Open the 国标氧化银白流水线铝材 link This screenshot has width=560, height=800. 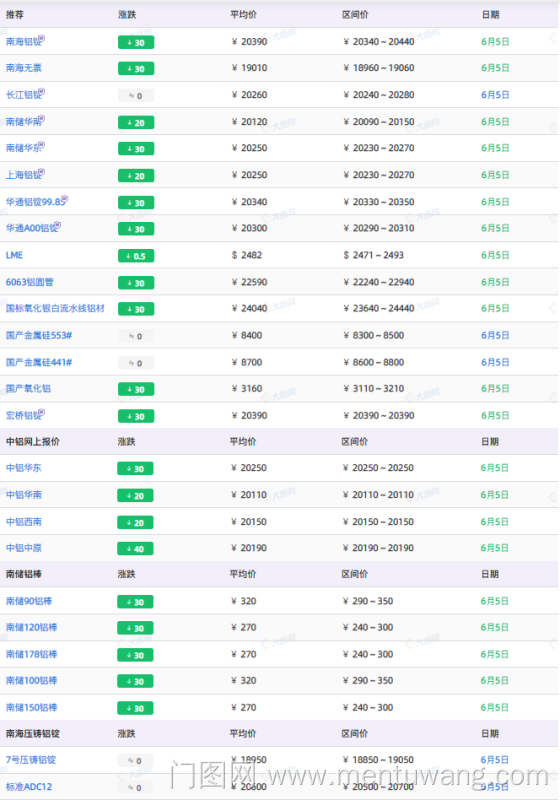pos(55,308)
